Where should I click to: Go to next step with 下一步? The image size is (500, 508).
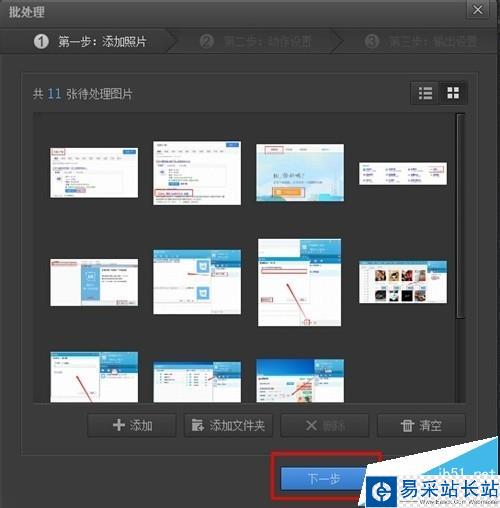(323, 479)
